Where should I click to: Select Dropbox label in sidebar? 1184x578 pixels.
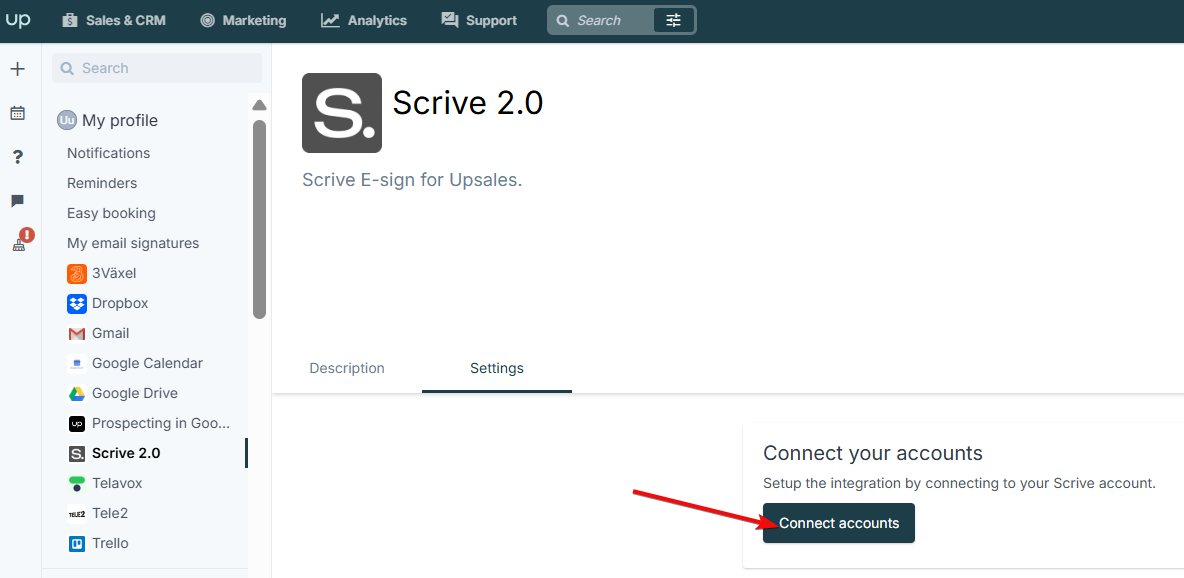click(x=120, y=303)
